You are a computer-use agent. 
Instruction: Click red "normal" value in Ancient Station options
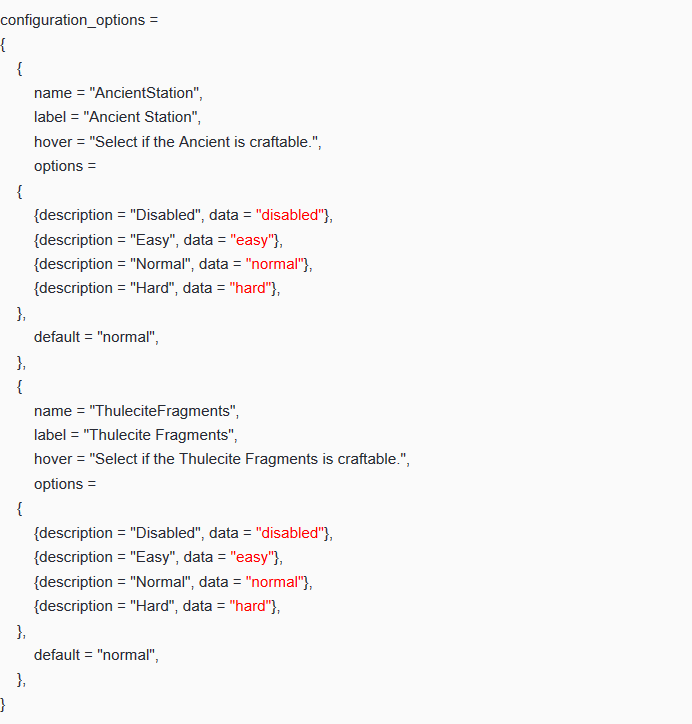point(274,264)
